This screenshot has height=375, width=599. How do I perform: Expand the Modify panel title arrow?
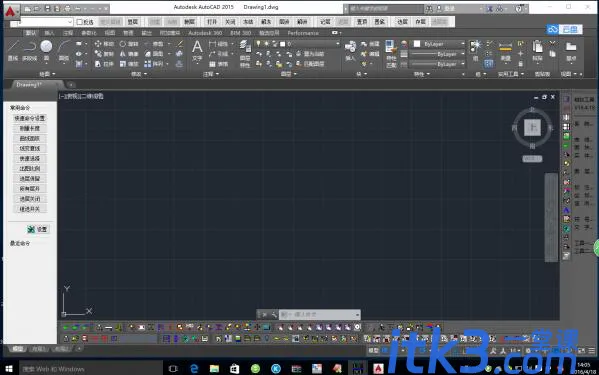coord(145,74)
